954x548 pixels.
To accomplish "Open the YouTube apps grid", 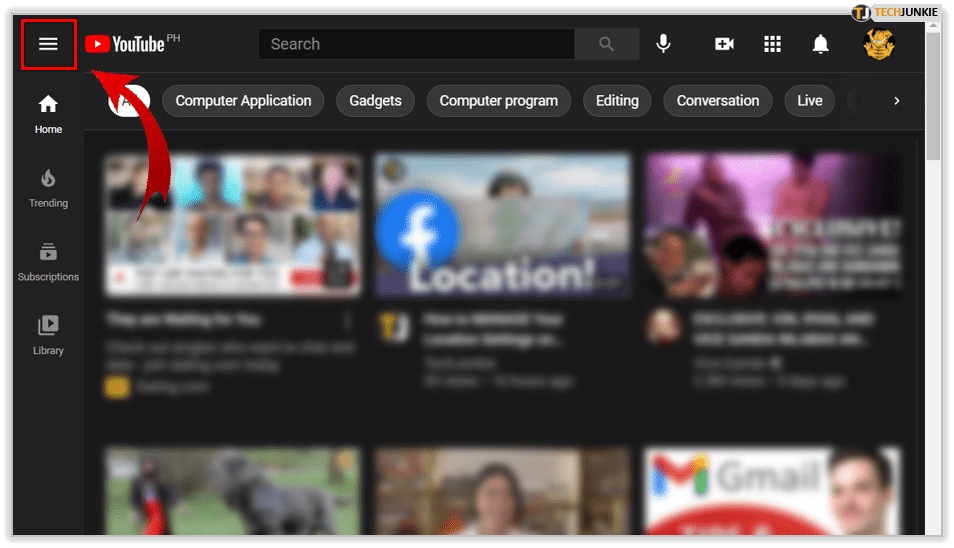I will click(x=772, y=44).
